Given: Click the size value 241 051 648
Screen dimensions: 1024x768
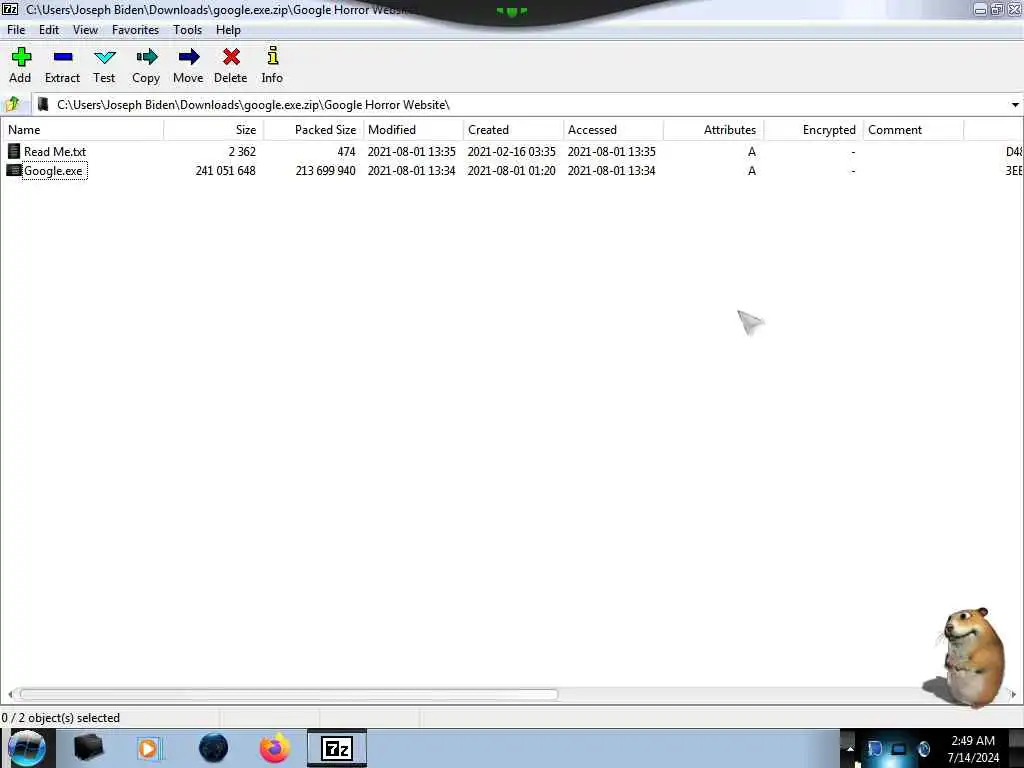Looking at the screenshot, I should [x=225, y=170].
